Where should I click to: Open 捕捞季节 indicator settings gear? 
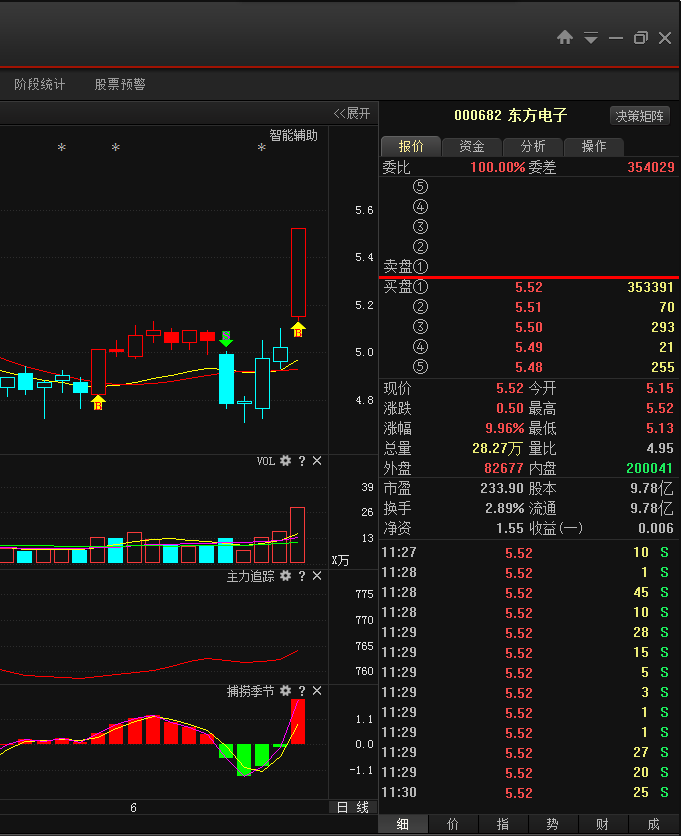point(286,691)
